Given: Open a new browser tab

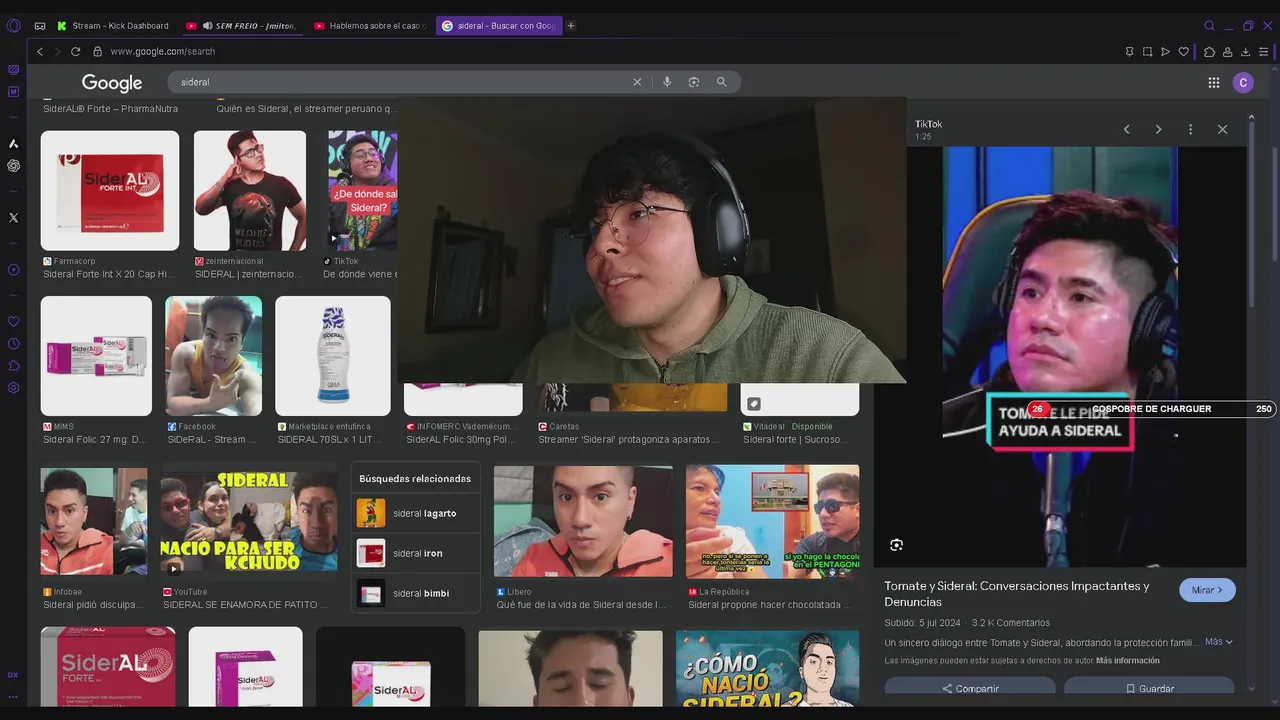Looking at the screenshot, I should (571, 26).
